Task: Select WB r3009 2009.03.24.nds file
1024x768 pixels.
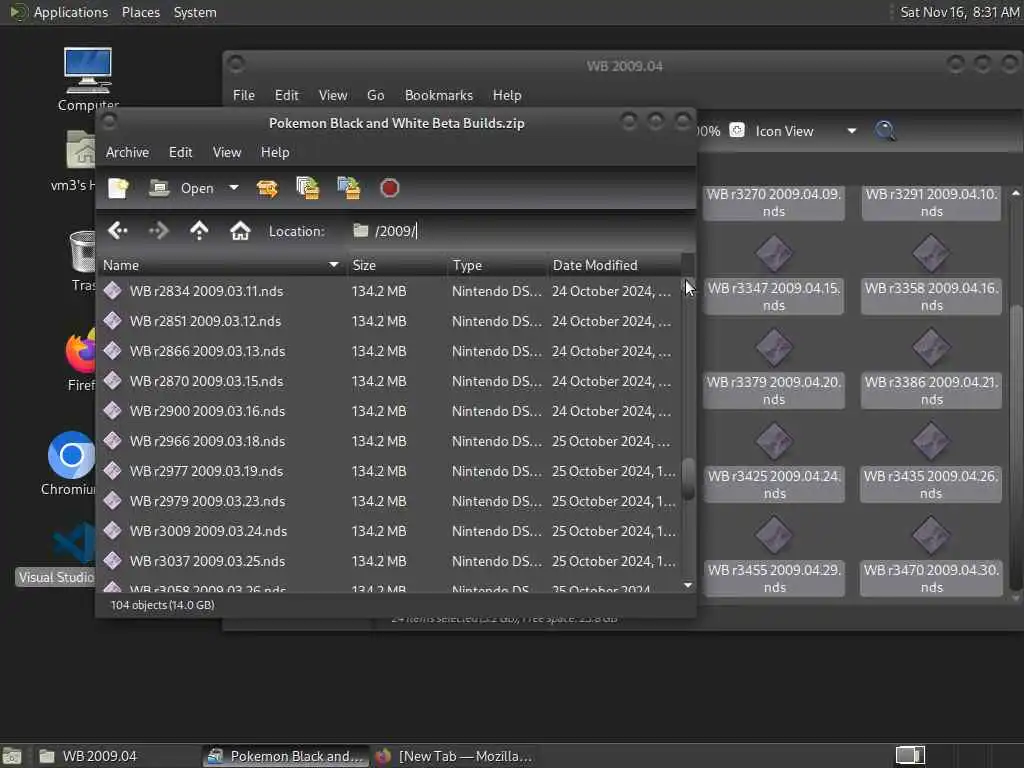Action: pyautogui.click(x=389, y=532)
